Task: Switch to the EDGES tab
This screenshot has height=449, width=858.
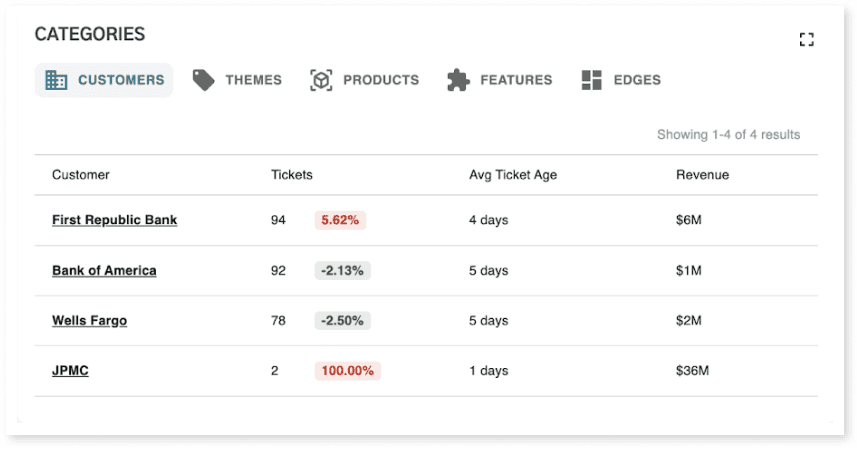Action: [x=621, y=80]
